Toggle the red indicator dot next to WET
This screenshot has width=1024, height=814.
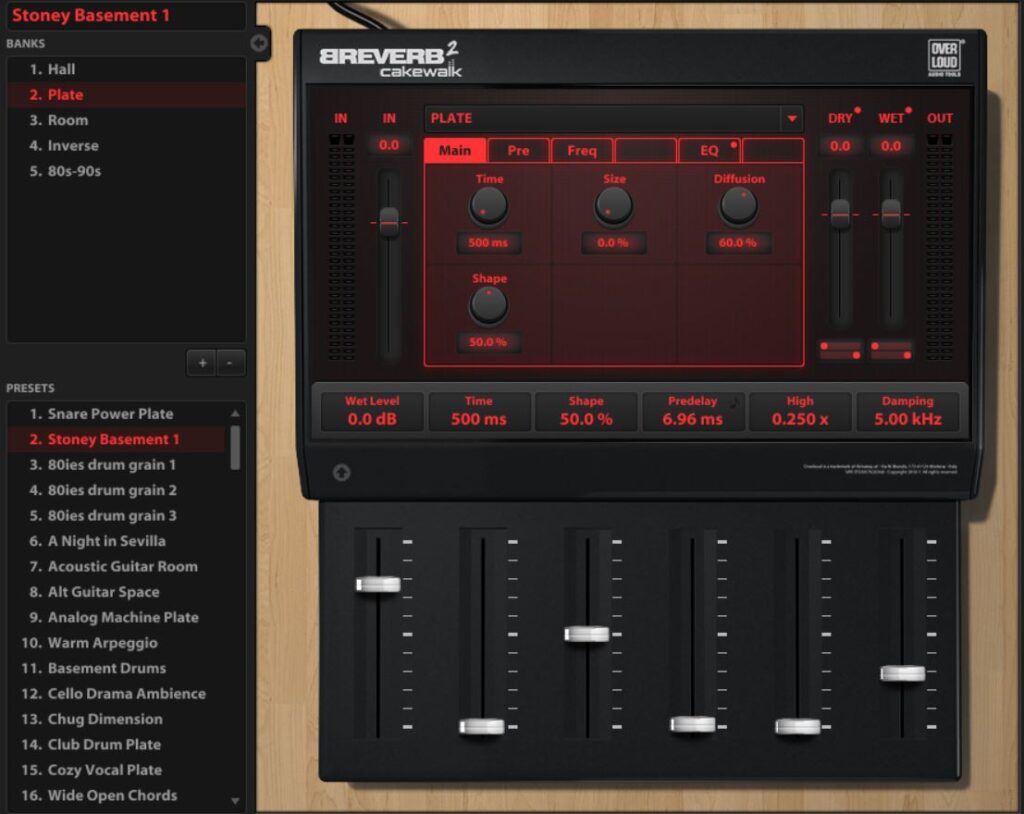coord(908,110)
